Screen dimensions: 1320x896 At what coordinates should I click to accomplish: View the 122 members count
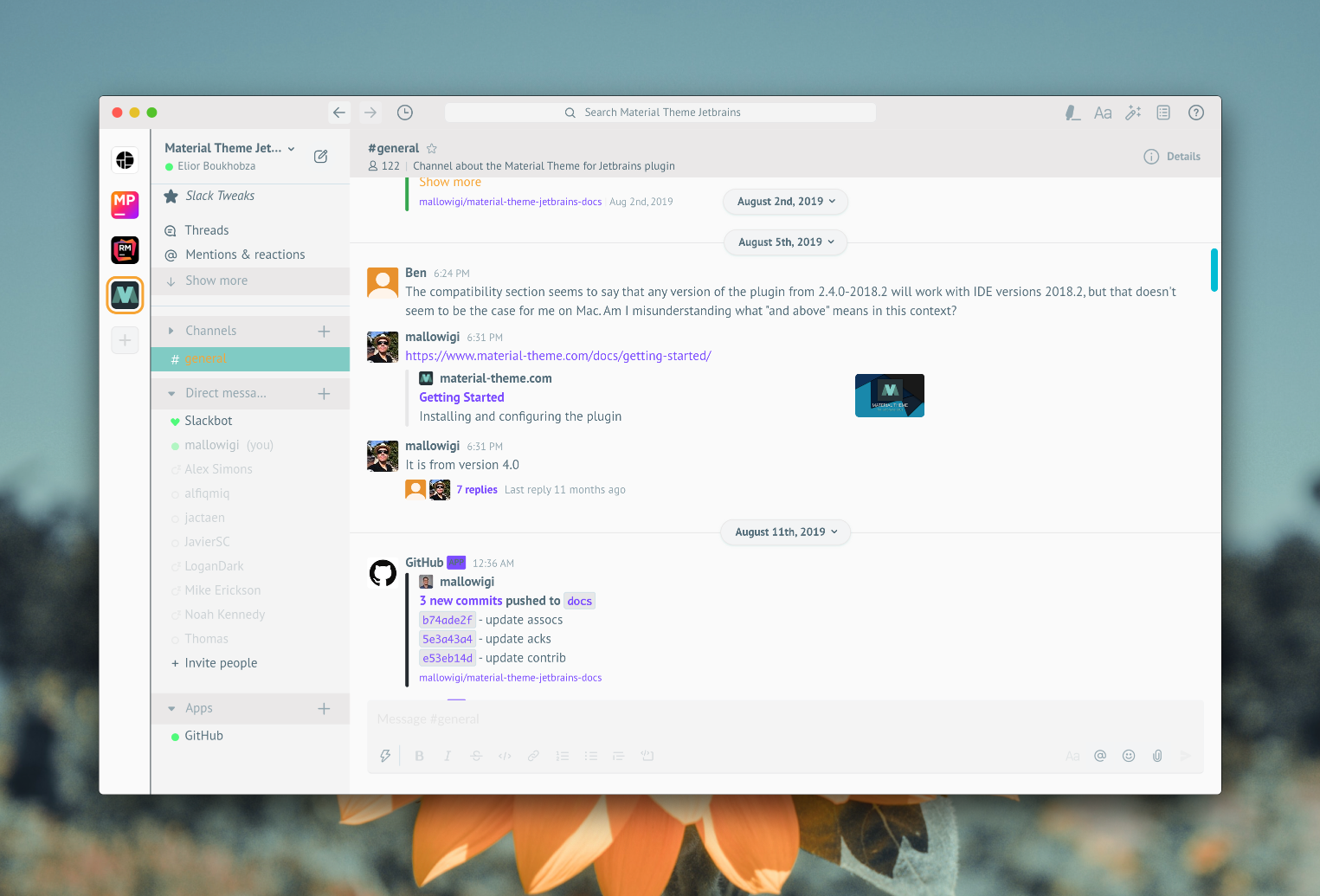384,166
